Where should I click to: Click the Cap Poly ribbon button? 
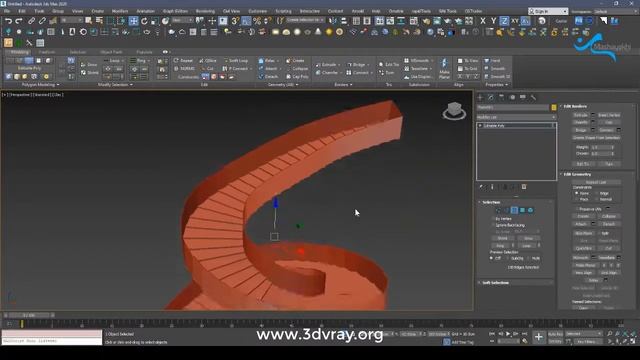coord(298,76)
